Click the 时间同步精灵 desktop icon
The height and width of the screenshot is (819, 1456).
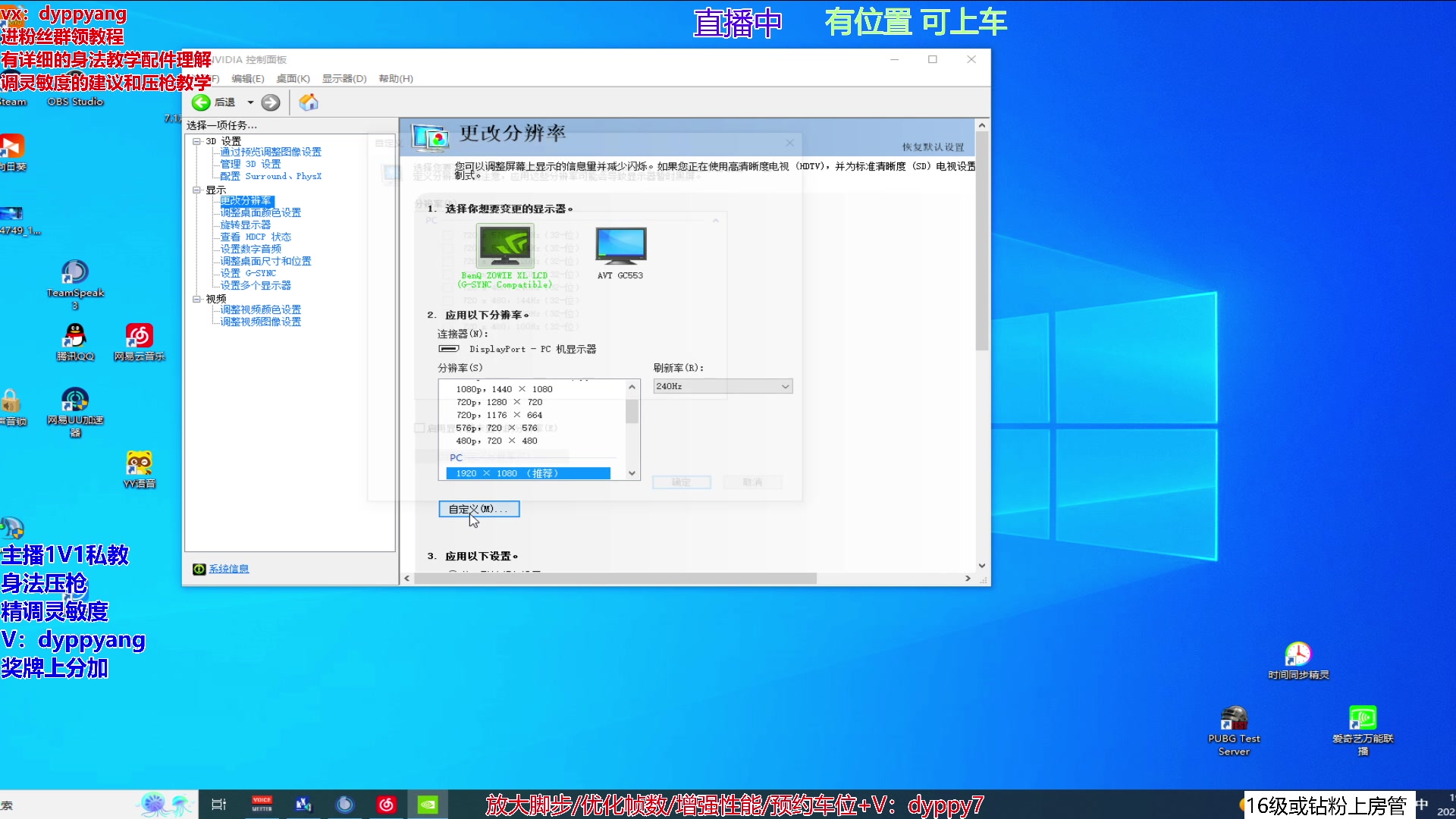point(1298,661)
